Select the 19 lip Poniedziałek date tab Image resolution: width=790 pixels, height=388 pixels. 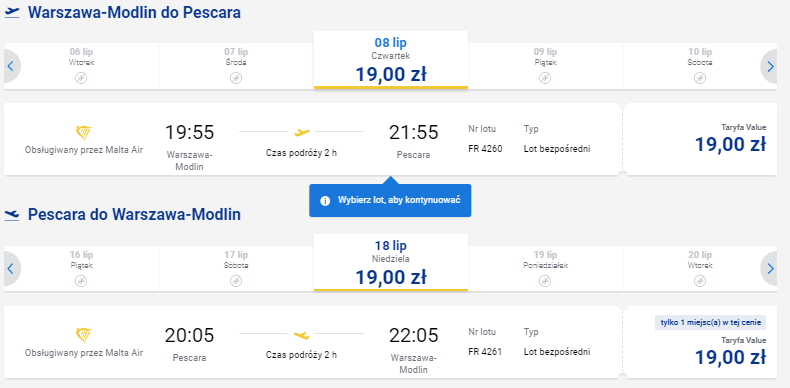pyautogui.click(x=545, y=269)
